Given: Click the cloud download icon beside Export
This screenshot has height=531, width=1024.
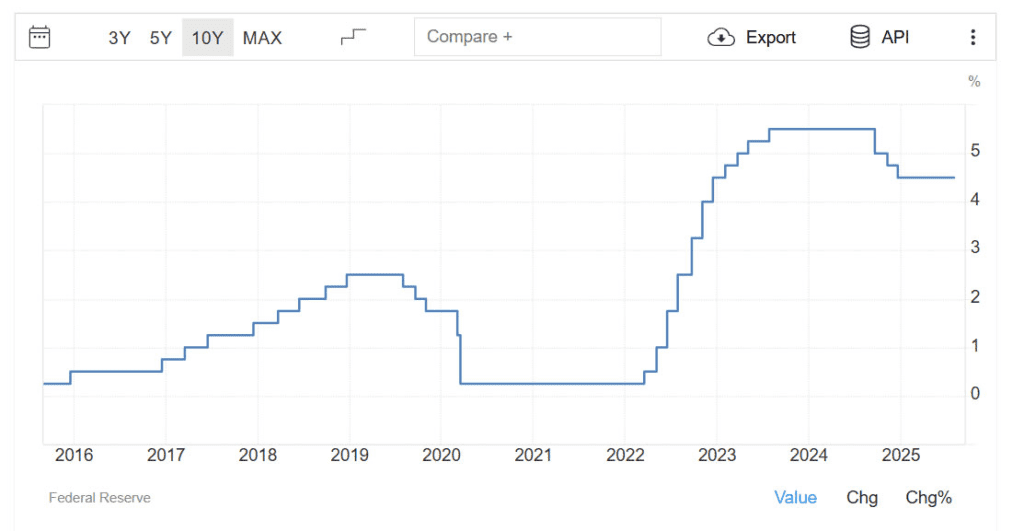Looking at the screenshot, I should pyautogui.click(x=721, y=38).
